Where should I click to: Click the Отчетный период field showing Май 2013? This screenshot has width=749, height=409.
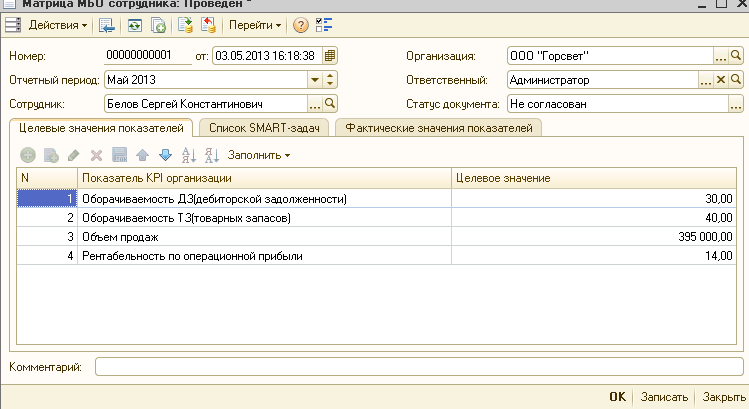(x=206, y=80)
